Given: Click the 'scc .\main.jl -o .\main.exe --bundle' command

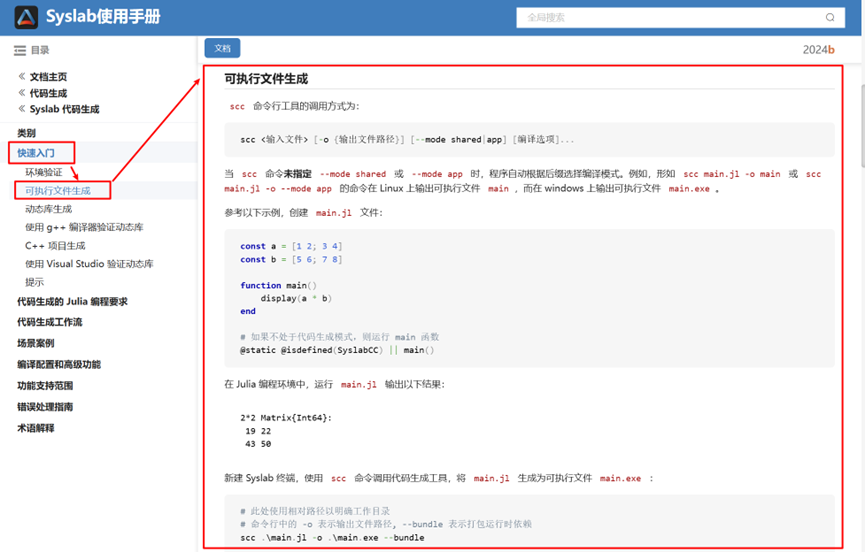Looking at the screenshot, I should 332,538.
